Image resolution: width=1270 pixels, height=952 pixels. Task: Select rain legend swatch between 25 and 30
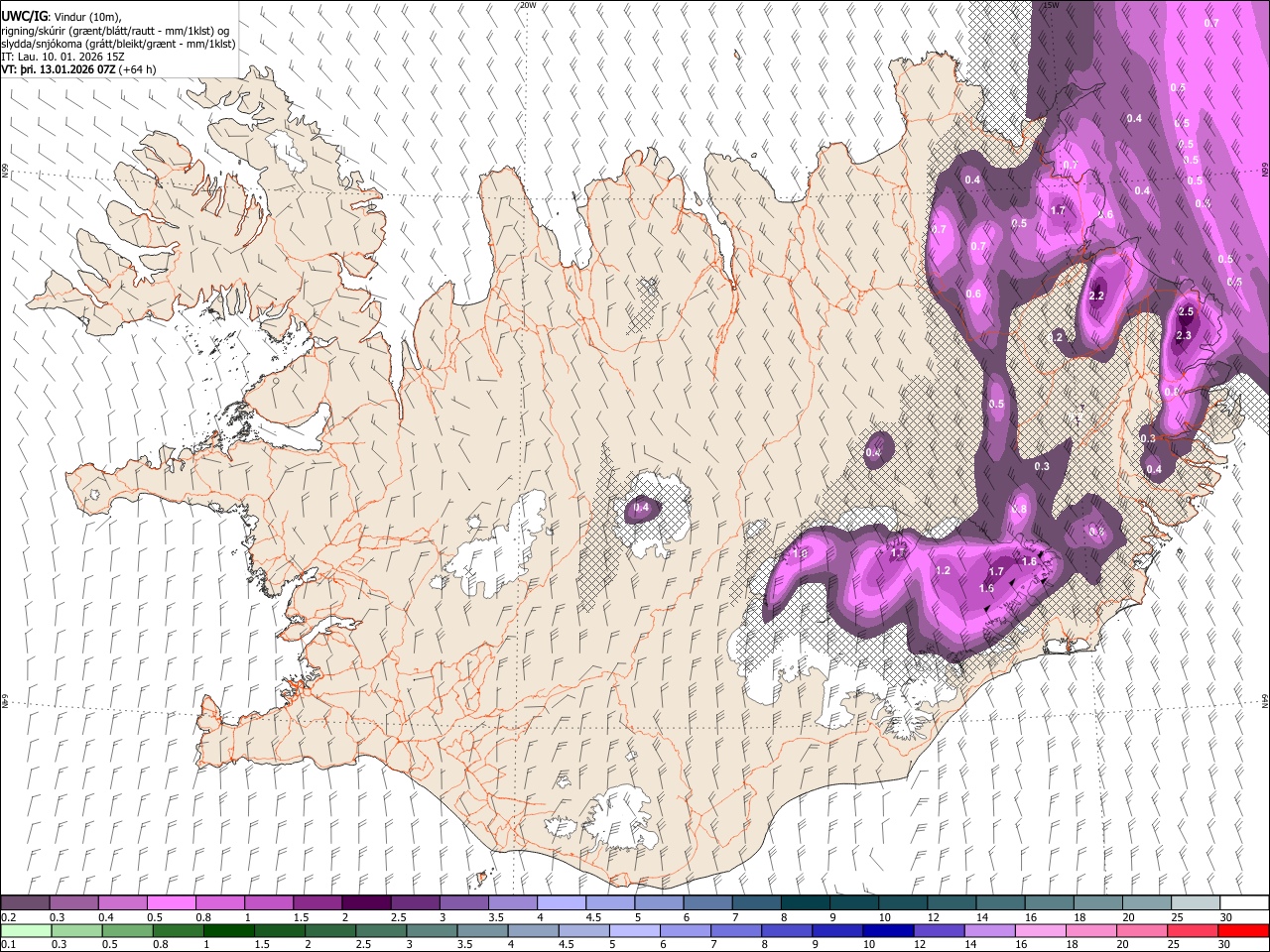click(x=1192, y=930)
